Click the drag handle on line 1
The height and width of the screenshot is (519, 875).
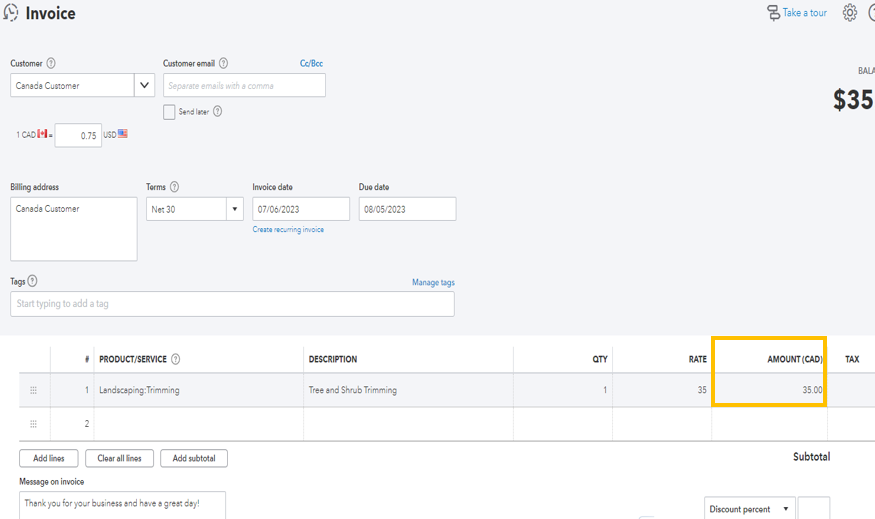(34, 390)
